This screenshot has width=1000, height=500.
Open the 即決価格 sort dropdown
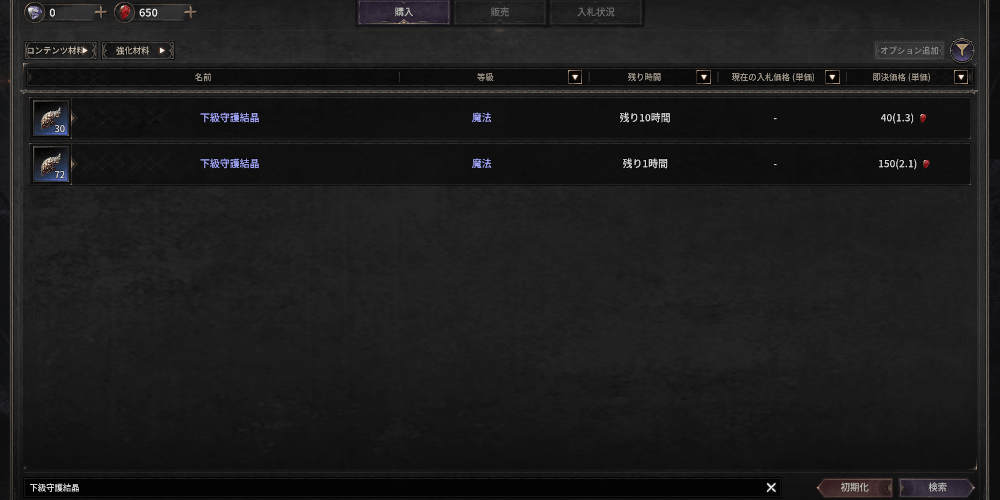click(961, 77)
